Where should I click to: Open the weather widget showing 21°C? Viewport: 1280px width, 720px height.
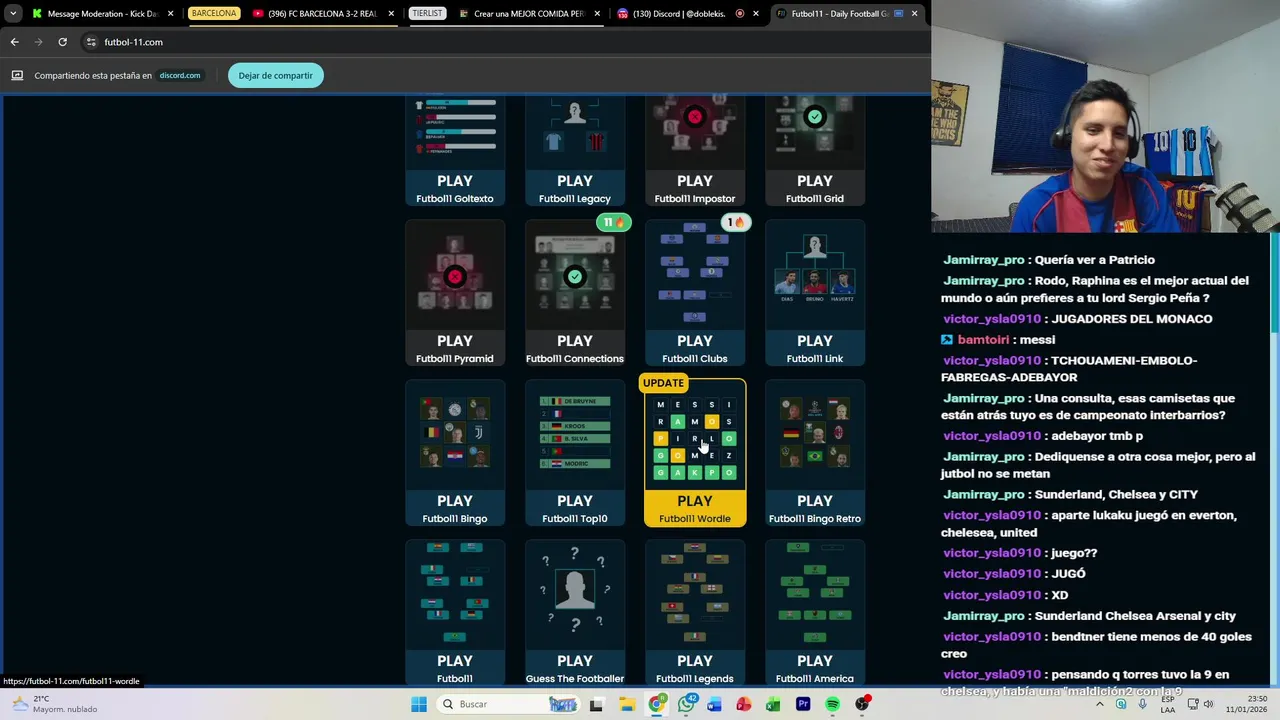coord(55,704)
